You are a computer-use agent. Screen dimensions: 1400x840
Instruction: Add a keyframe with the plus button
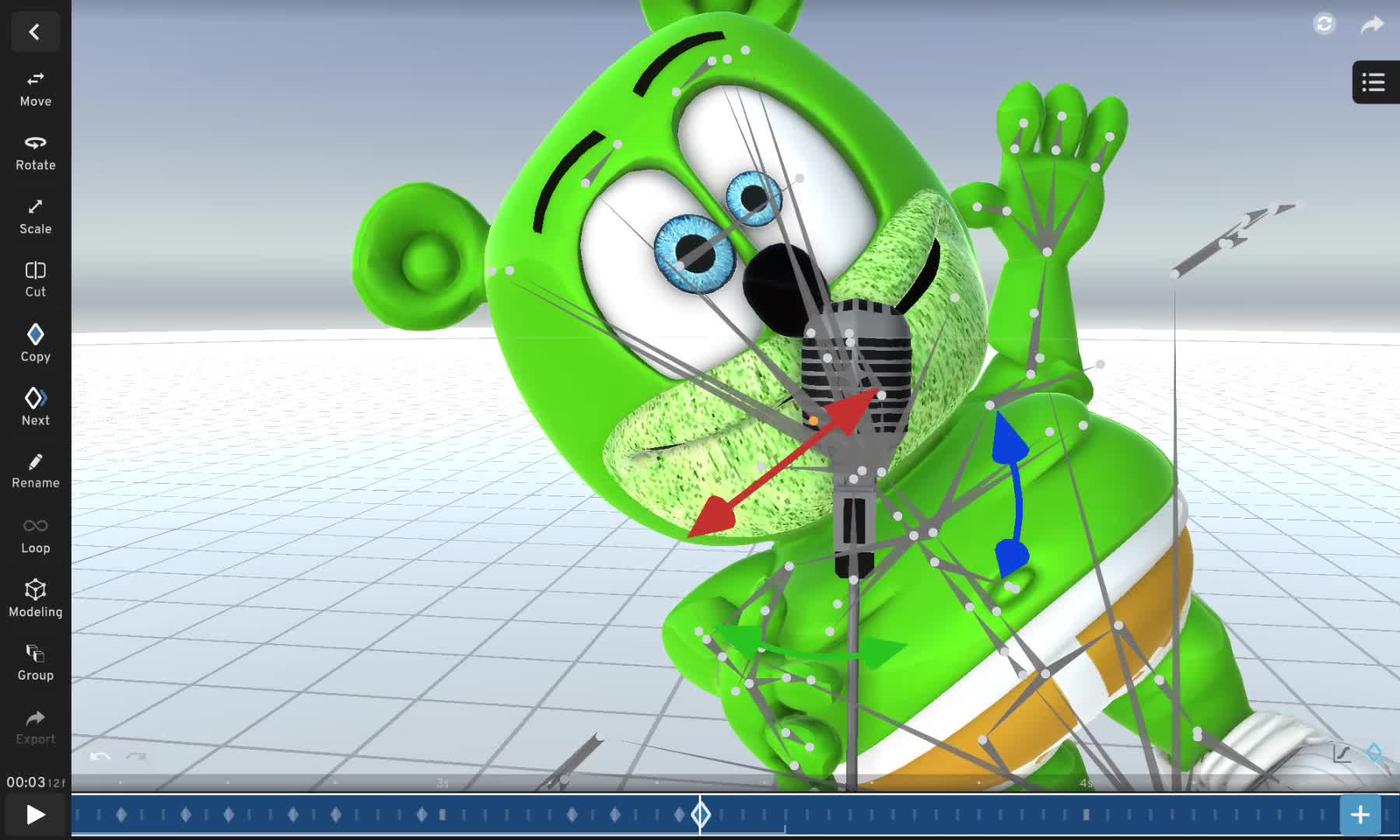(x=1360, y=814)
